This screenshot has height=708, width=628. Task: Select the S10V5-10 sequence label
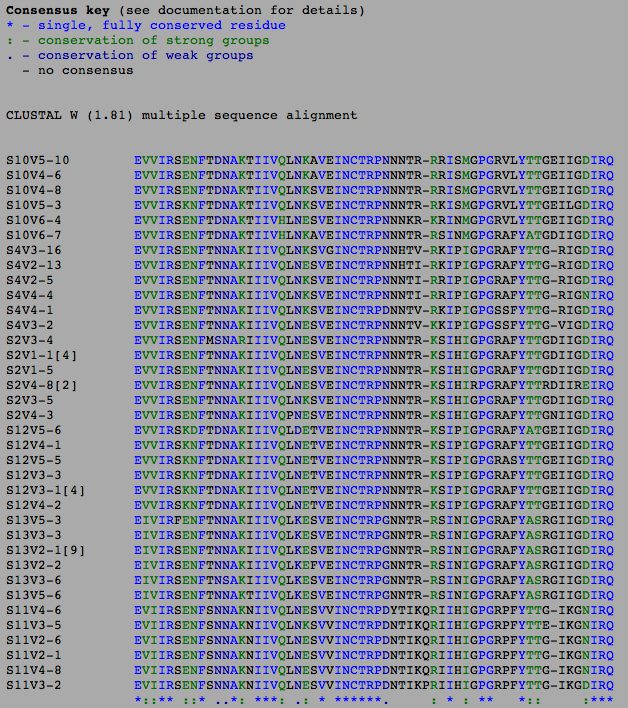[x=38, y=160]
